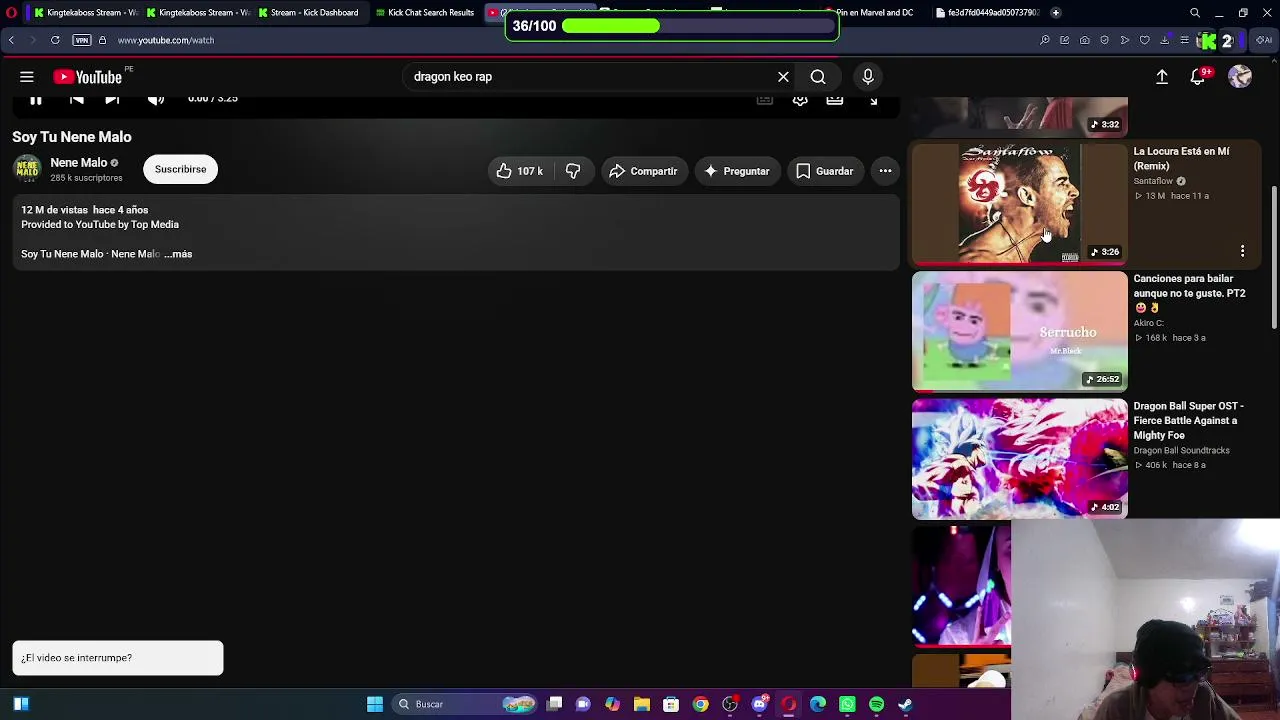
Task: Switch to the 'Stream - Kick Dashboard' tab
Action: (308, 13)
